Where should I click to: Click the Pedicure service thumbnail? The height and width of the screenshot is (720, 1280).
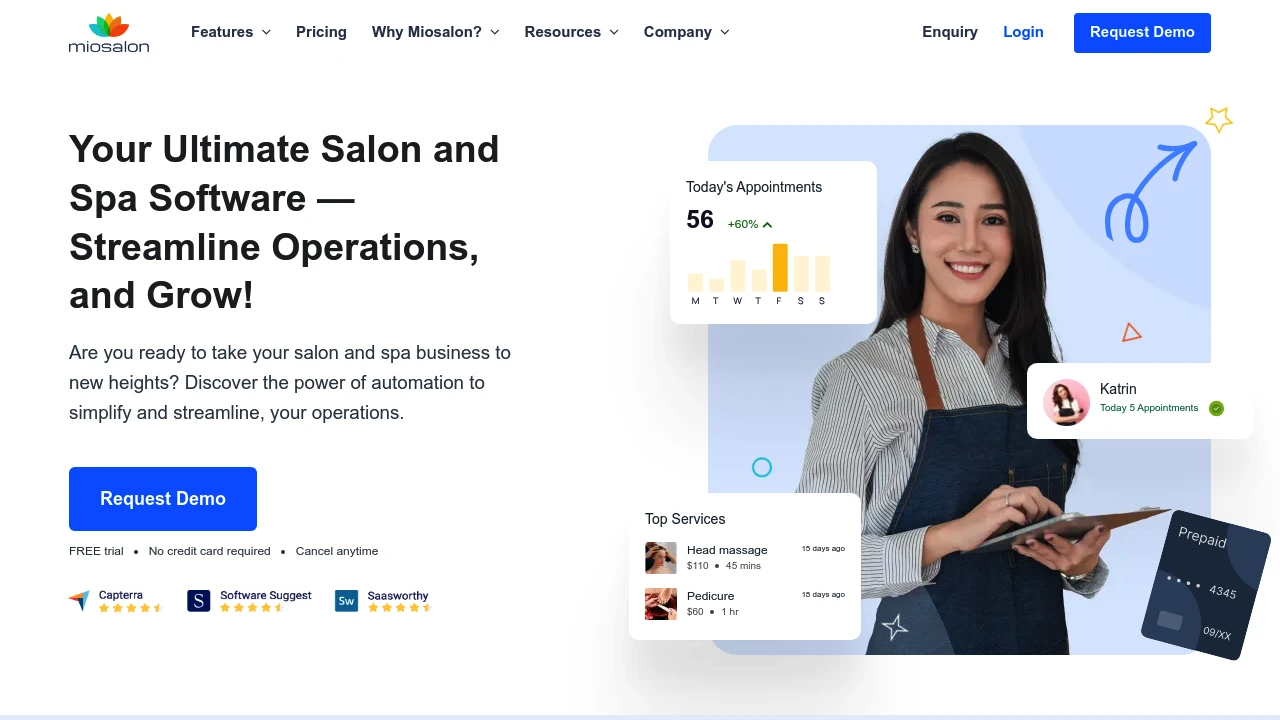click(660, 603)
